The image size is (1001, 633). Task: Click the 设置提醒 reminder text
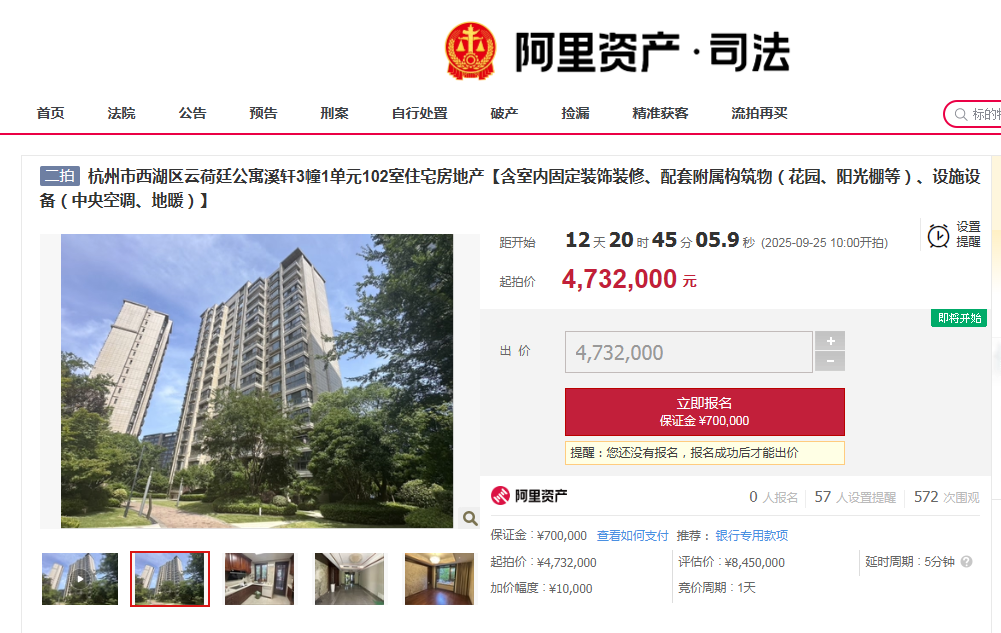point(968,234)
